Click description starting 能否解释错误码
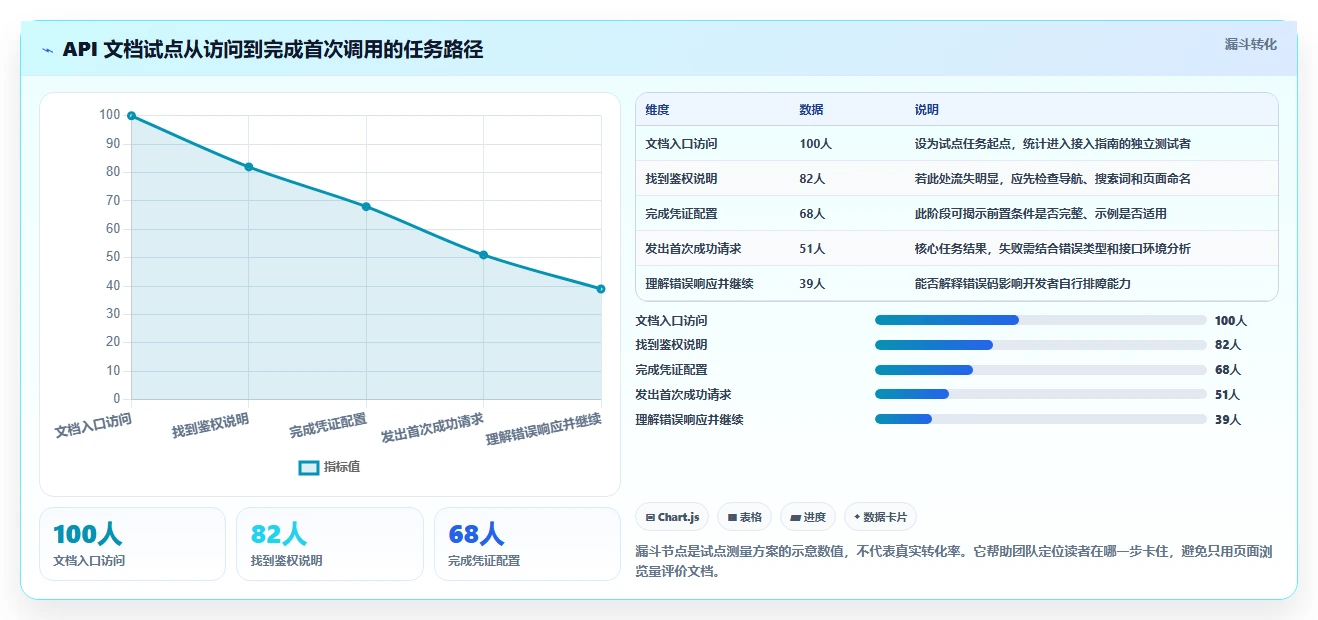The height and width of the screenshot is (620, 1318). [x=1022, y=284]
